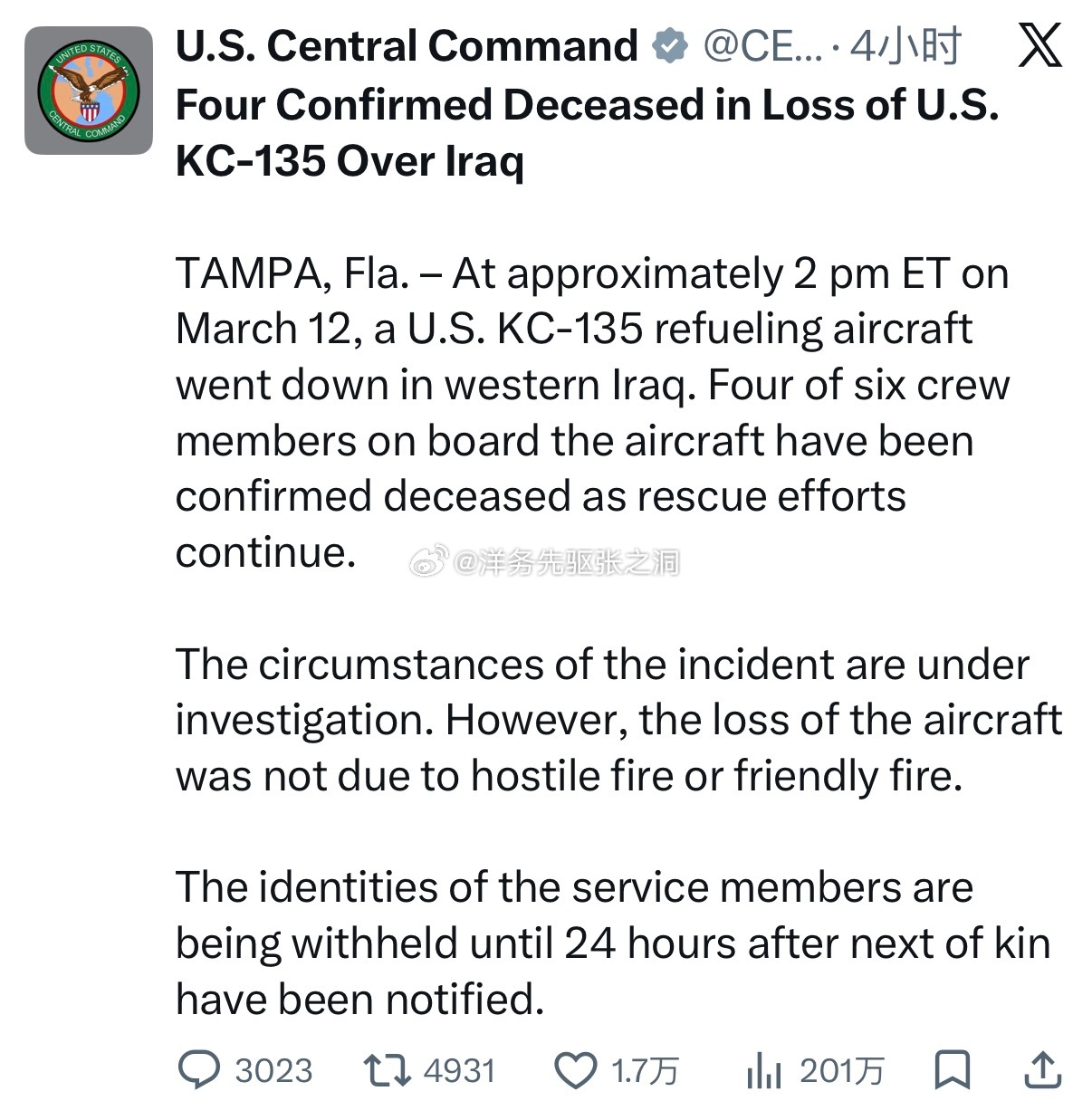Screen dimensions: 1092x1120
Task: Click the blue verified badge
Action: (670, 46)
